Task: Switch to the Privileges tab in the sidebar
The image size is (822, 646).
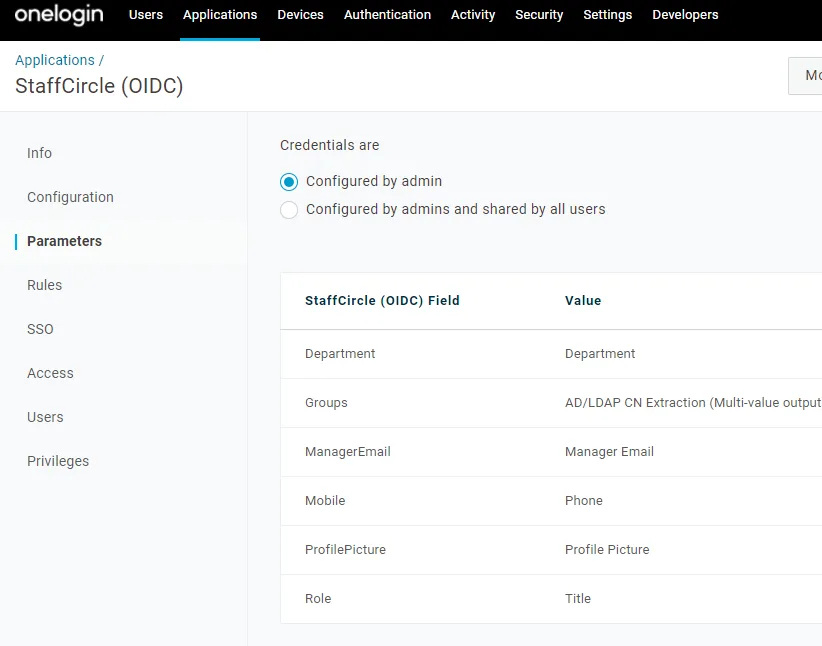Action: (x=58, y=461)
